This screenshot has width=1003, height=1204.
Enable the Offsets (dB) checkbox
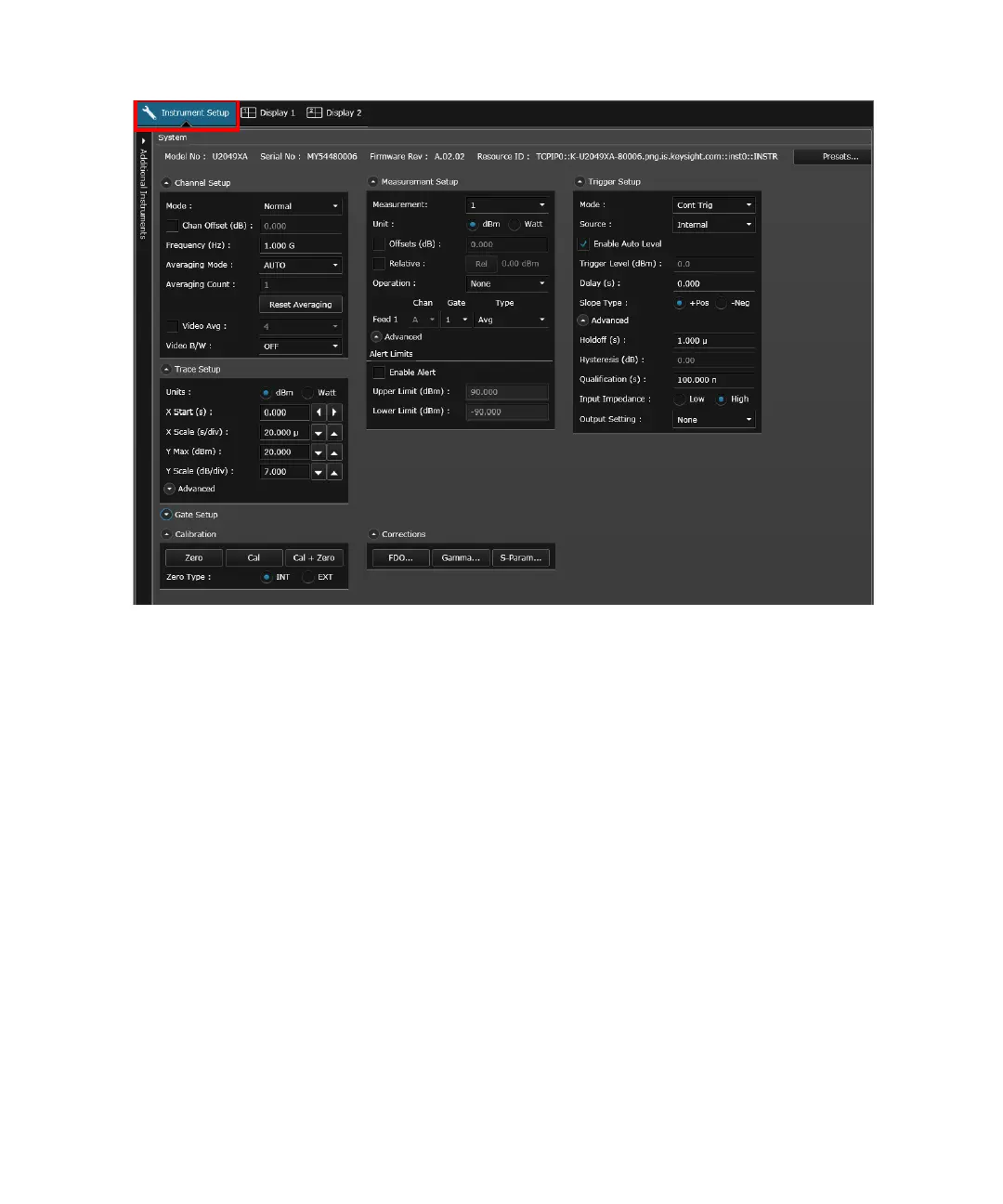coord(379,244)
